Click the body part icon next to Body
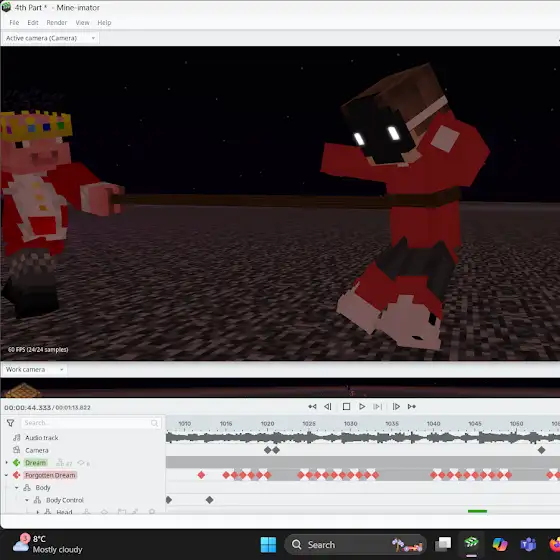This screenshot has height=560, width=560. pos(27,488)
